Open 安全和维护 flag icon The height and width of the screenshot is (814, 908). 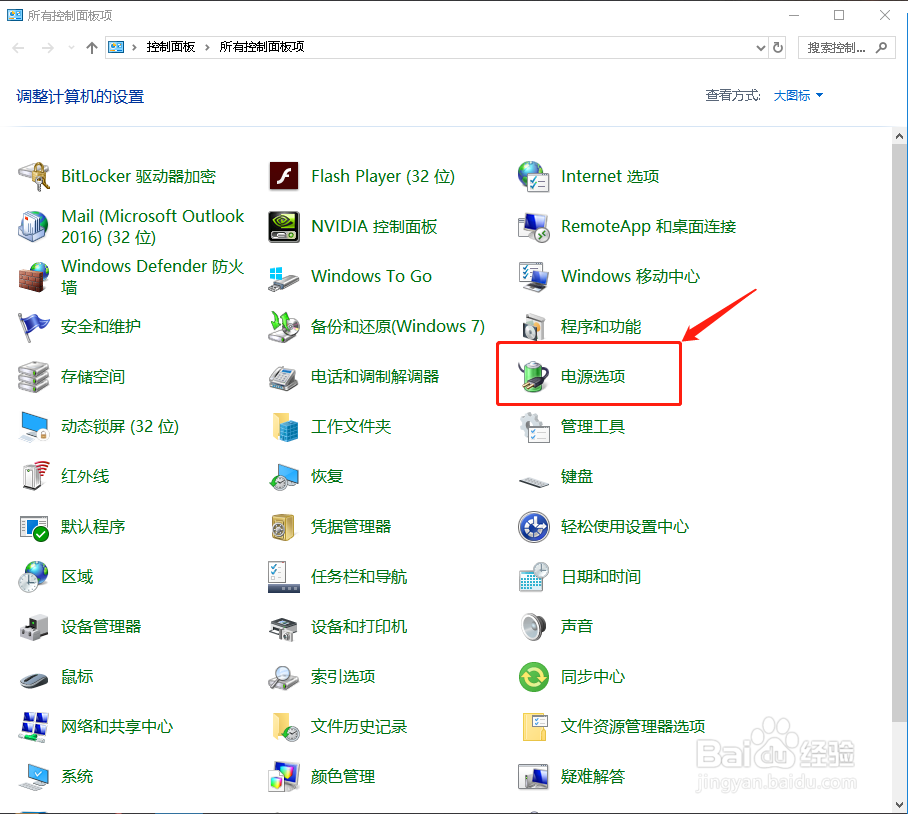(34, 327)
